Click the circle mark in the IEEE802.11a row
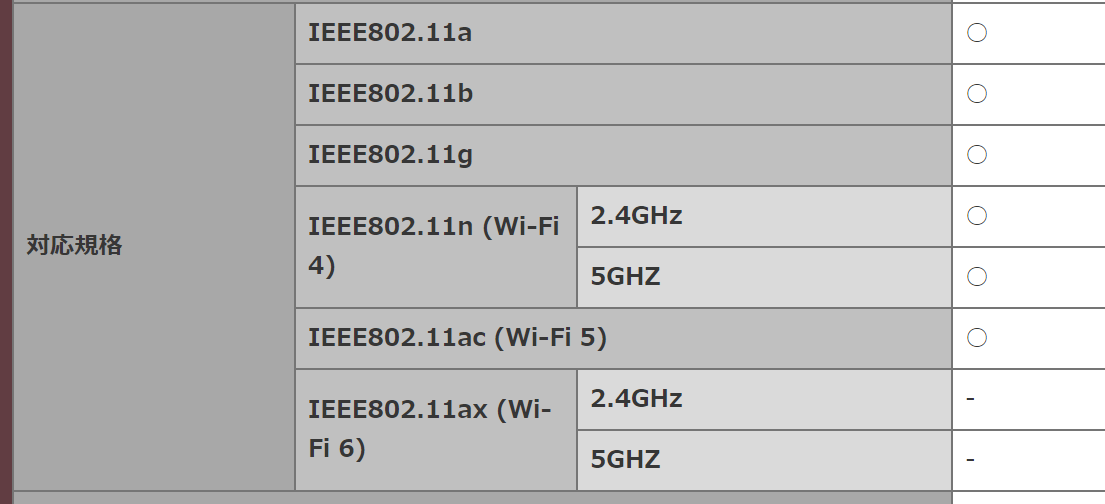Viewport: 1105px width, 504px height. point(977,33)
